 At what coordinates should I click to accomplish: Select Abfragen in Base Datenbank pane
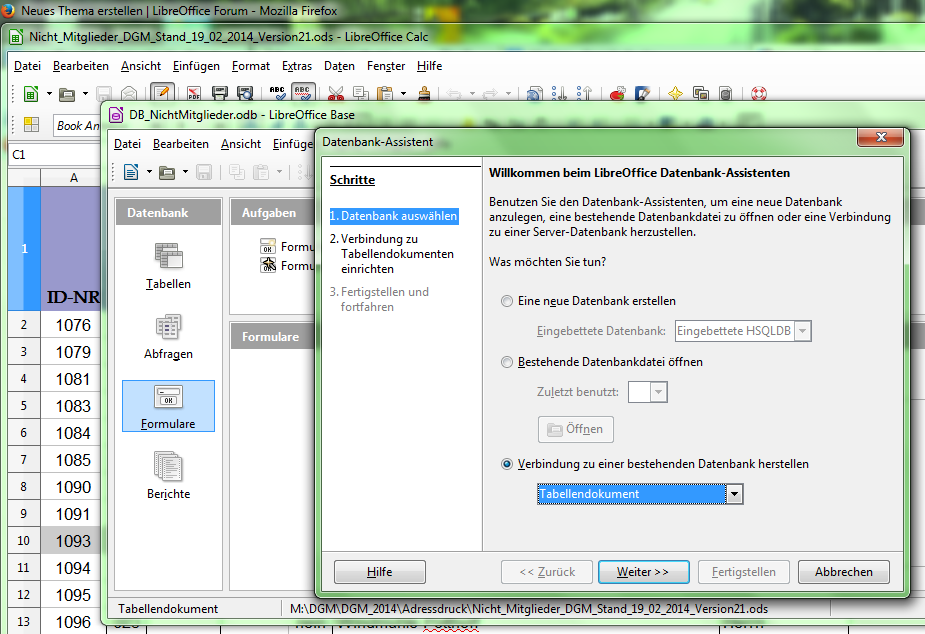168,336
